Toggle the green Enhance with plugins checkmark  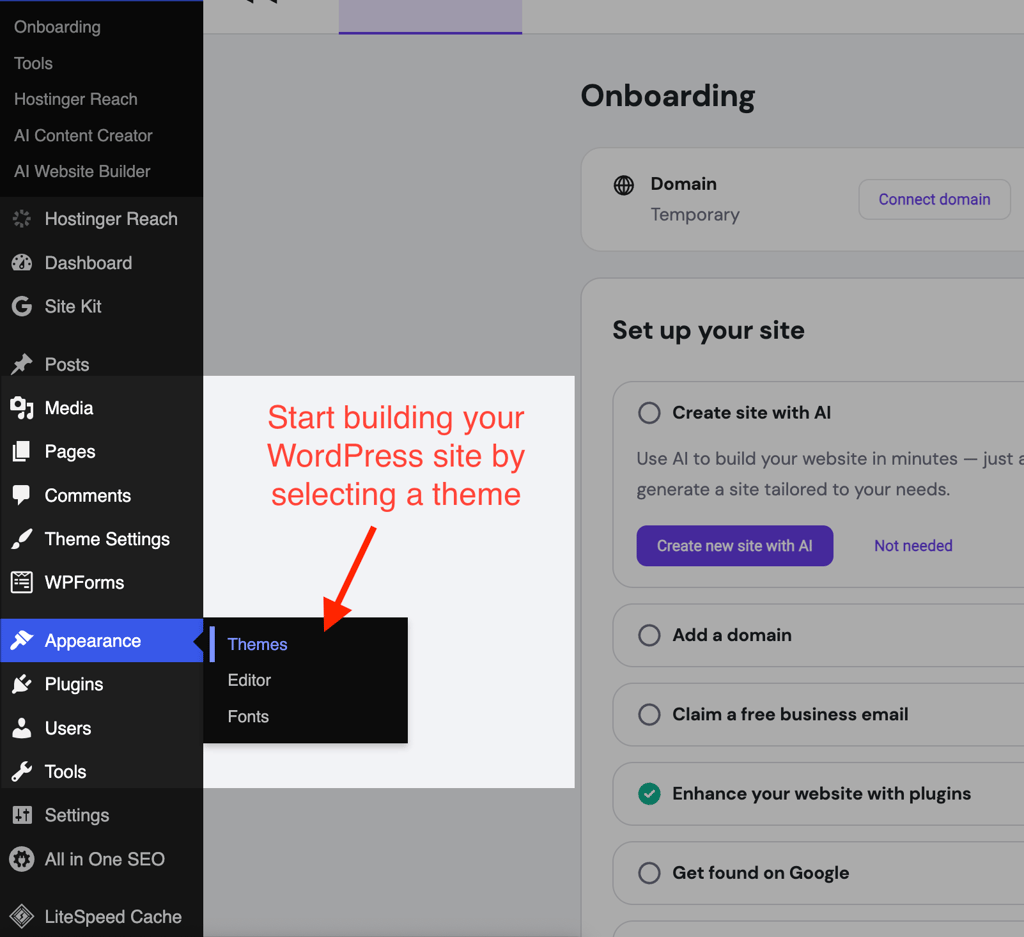click(649, 793)
